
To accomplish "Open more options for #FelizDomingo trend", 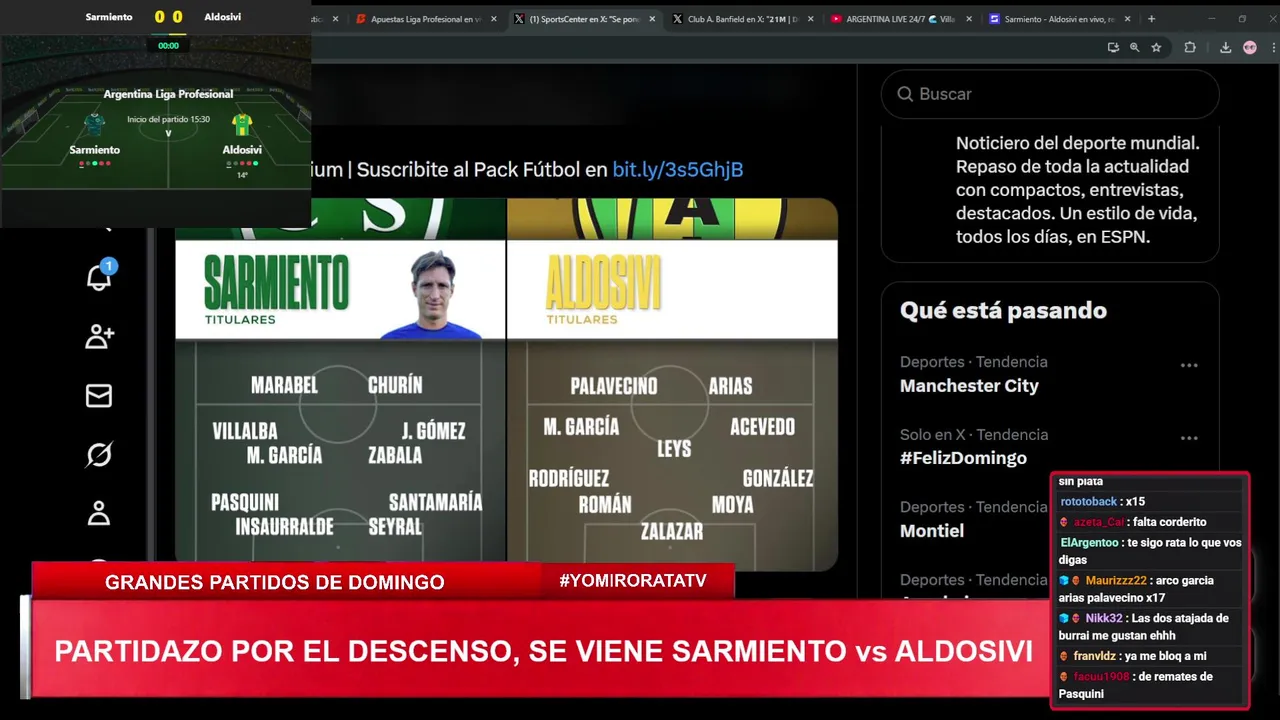I will click(1189, 438).
